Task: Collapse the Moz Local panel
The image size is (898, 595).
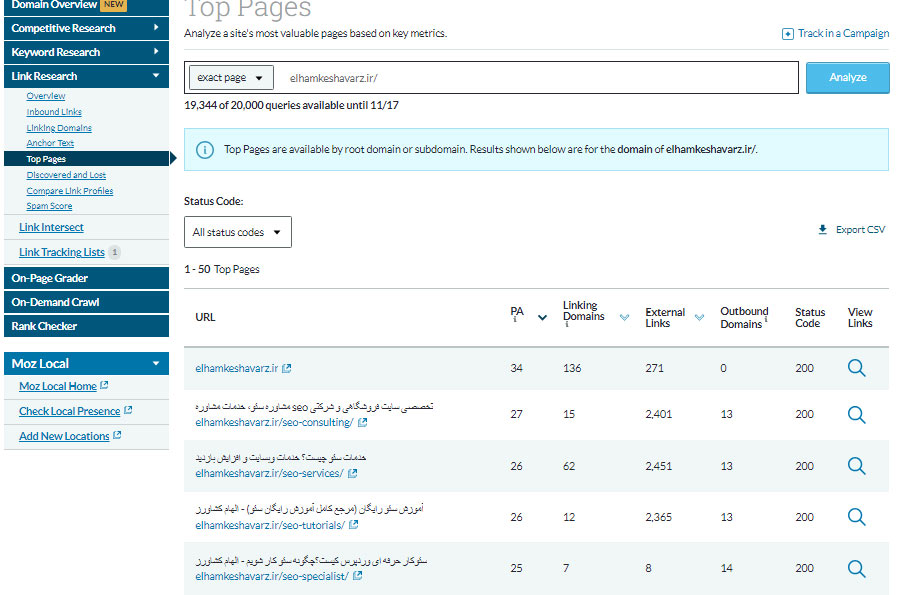Action: click(155, 364)
